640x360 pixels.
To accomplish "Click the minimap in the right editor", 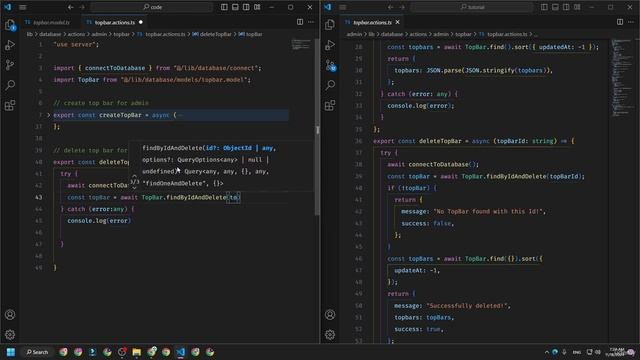I will tap(622, 78).
